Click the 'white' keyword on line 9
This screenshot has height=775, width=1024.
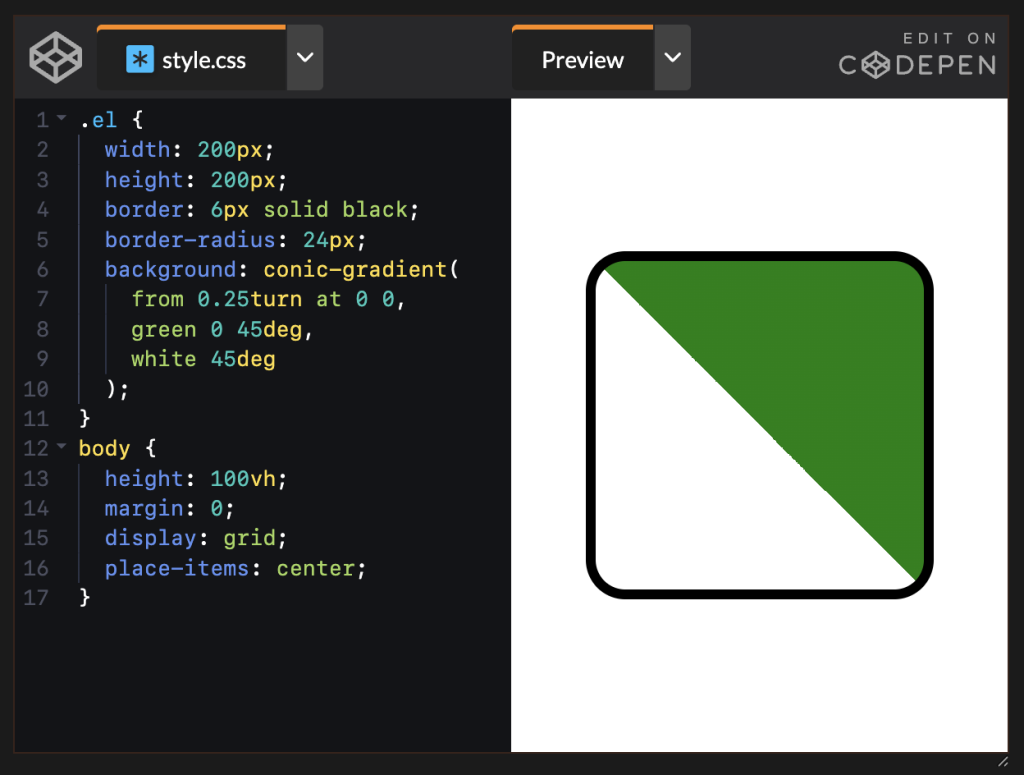[163, 359]
